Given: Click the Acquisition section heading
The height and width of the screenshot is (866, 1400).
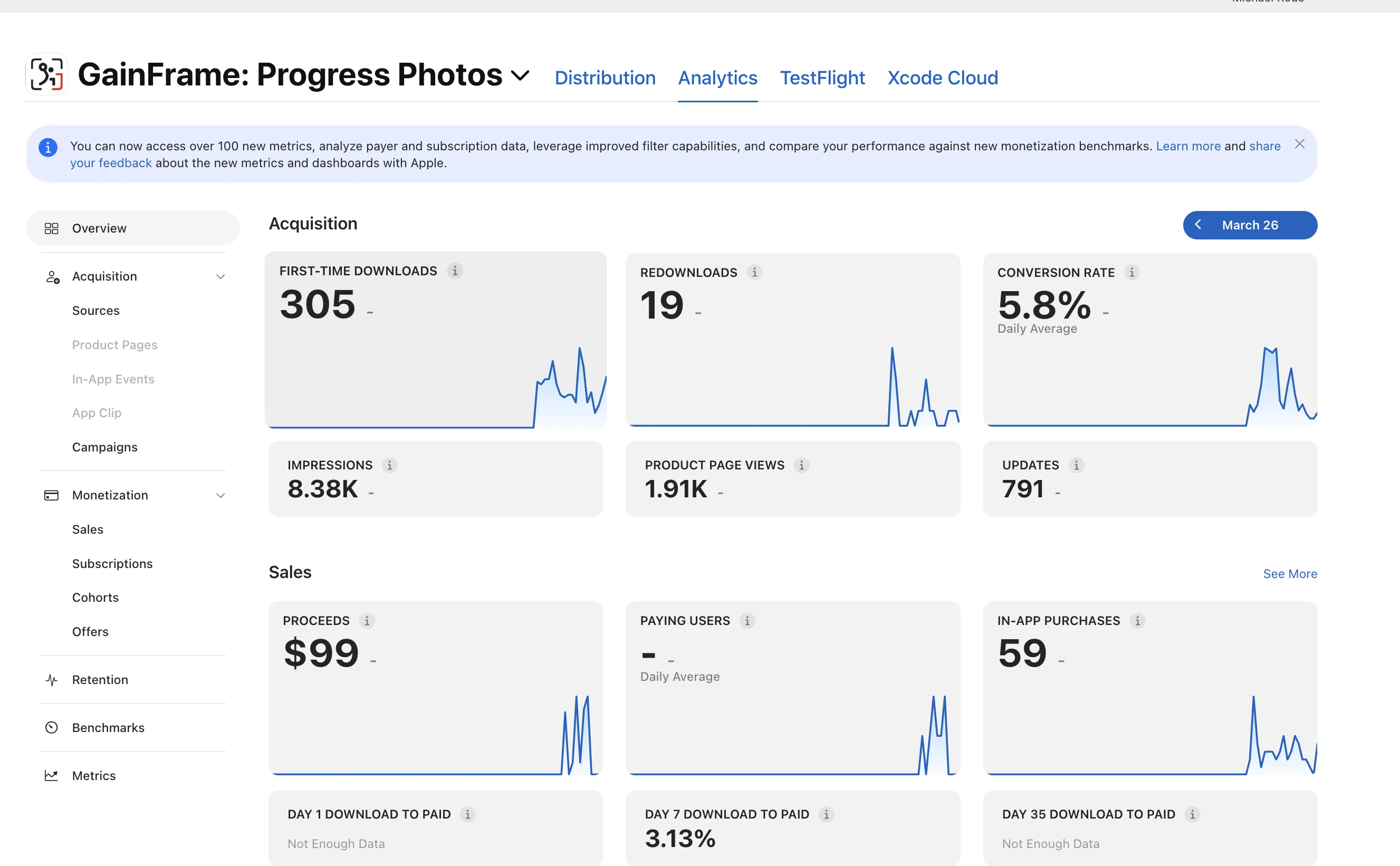Looking at the screenshot, I should coord(313,224).
